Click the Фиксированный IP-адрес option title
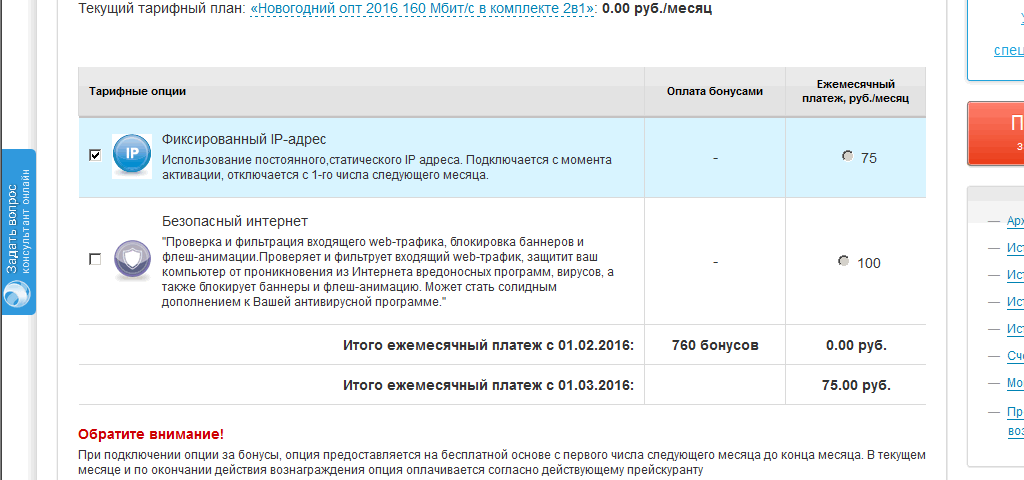Viewport: 1024px width, 480px height. [244, 139]
